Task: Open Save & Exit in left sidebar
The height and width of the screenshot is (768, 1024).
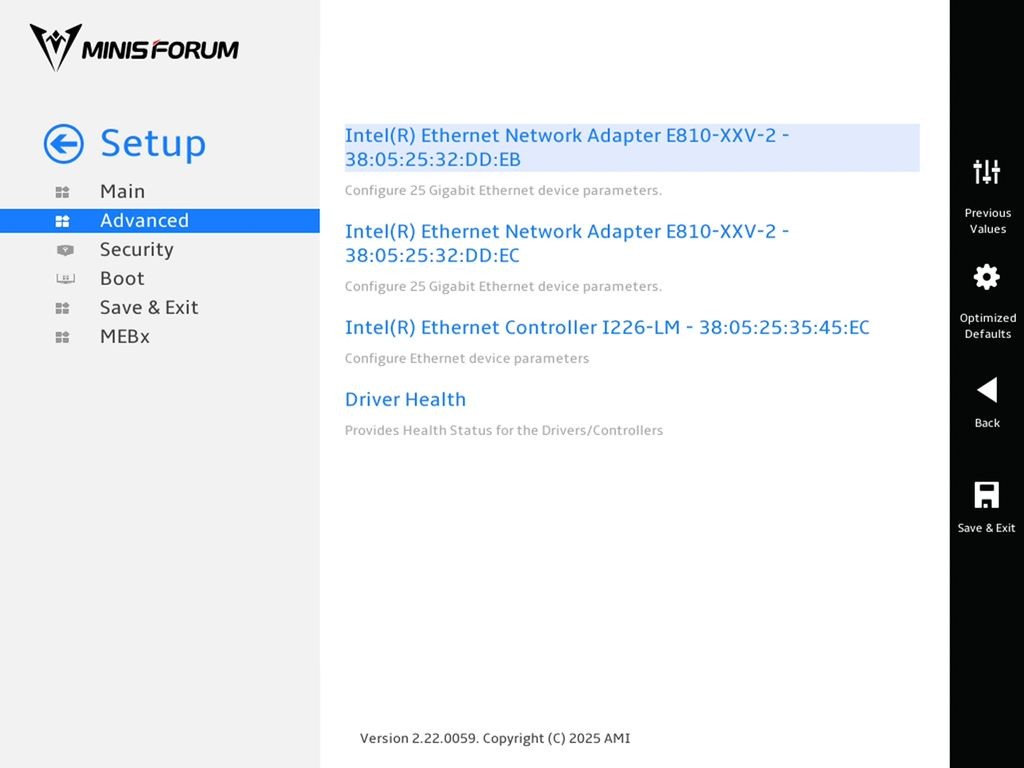Action: point(149,307)
